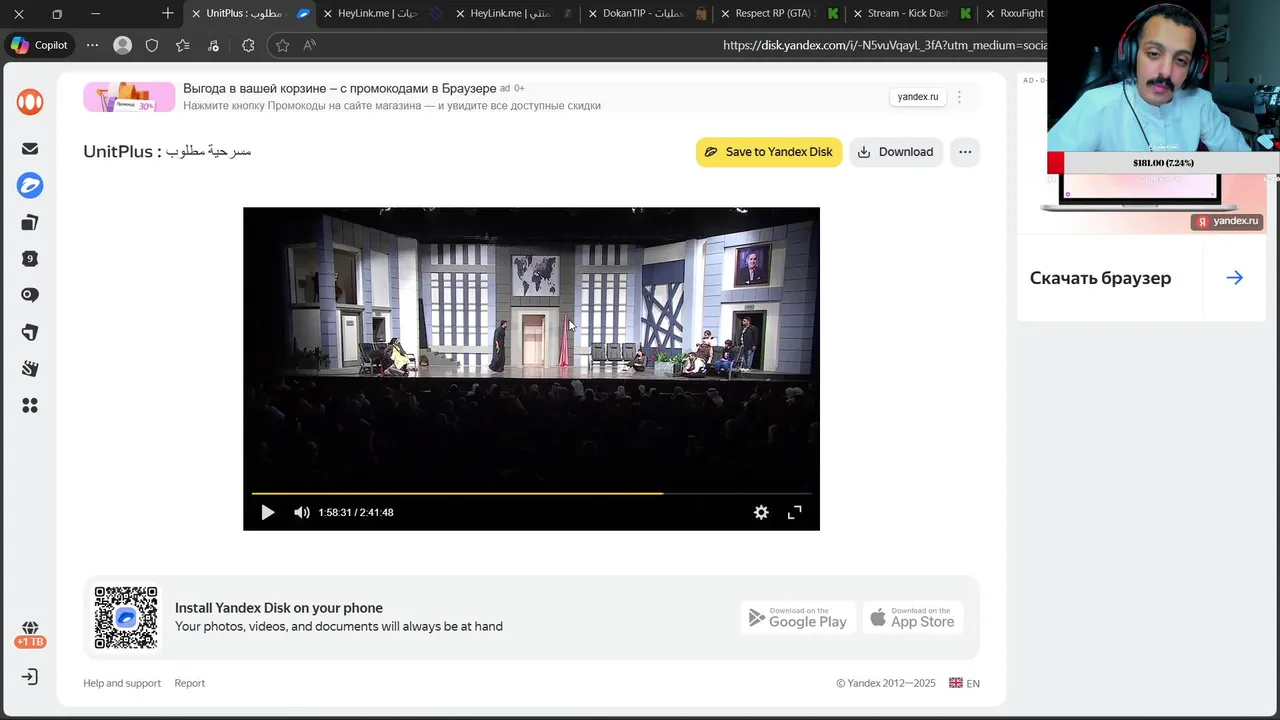Open the Messenger chat icon in sidebar
This screenshot has height=720, width=1280.
[x=30, y=295]
